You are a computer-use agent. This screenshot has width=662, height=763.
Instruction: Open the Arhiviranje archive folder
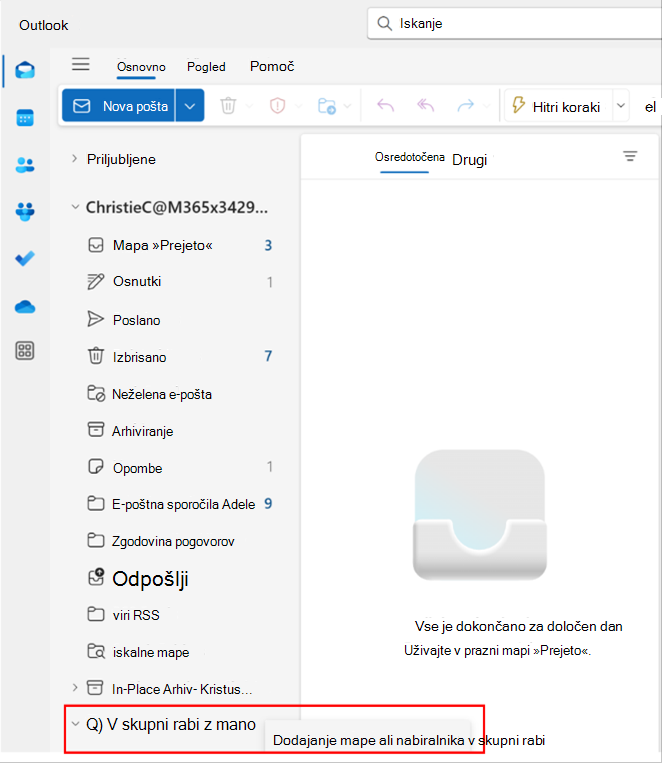(179, 431)
